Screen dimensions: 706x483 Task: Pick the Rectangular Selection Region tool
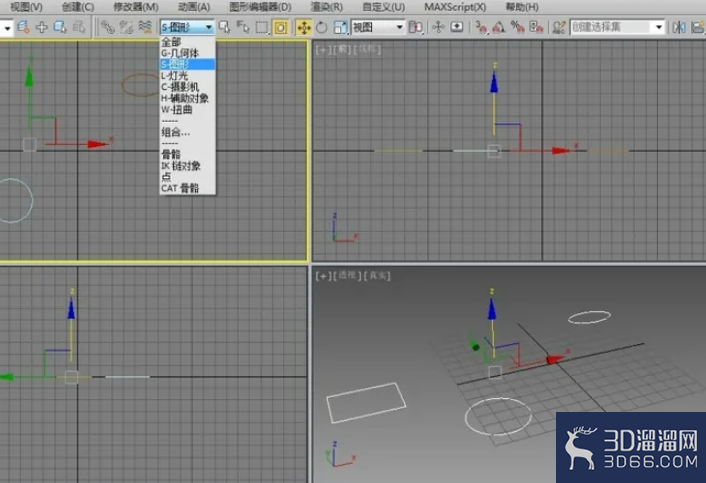(262, 27)
